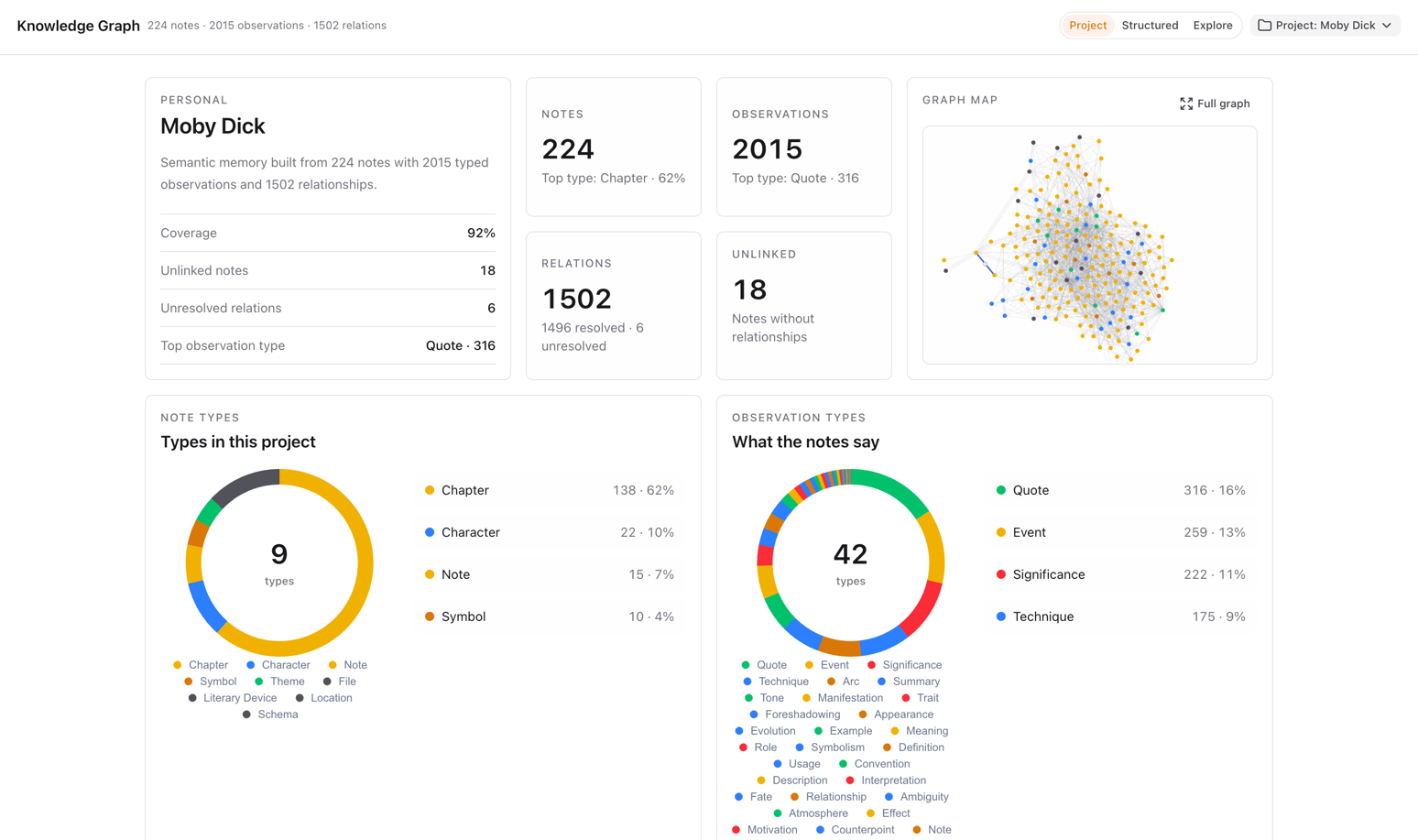Click the Unlinked notes 18 row
Viewport: 1418px width, 840px height.
click(328, 270)
